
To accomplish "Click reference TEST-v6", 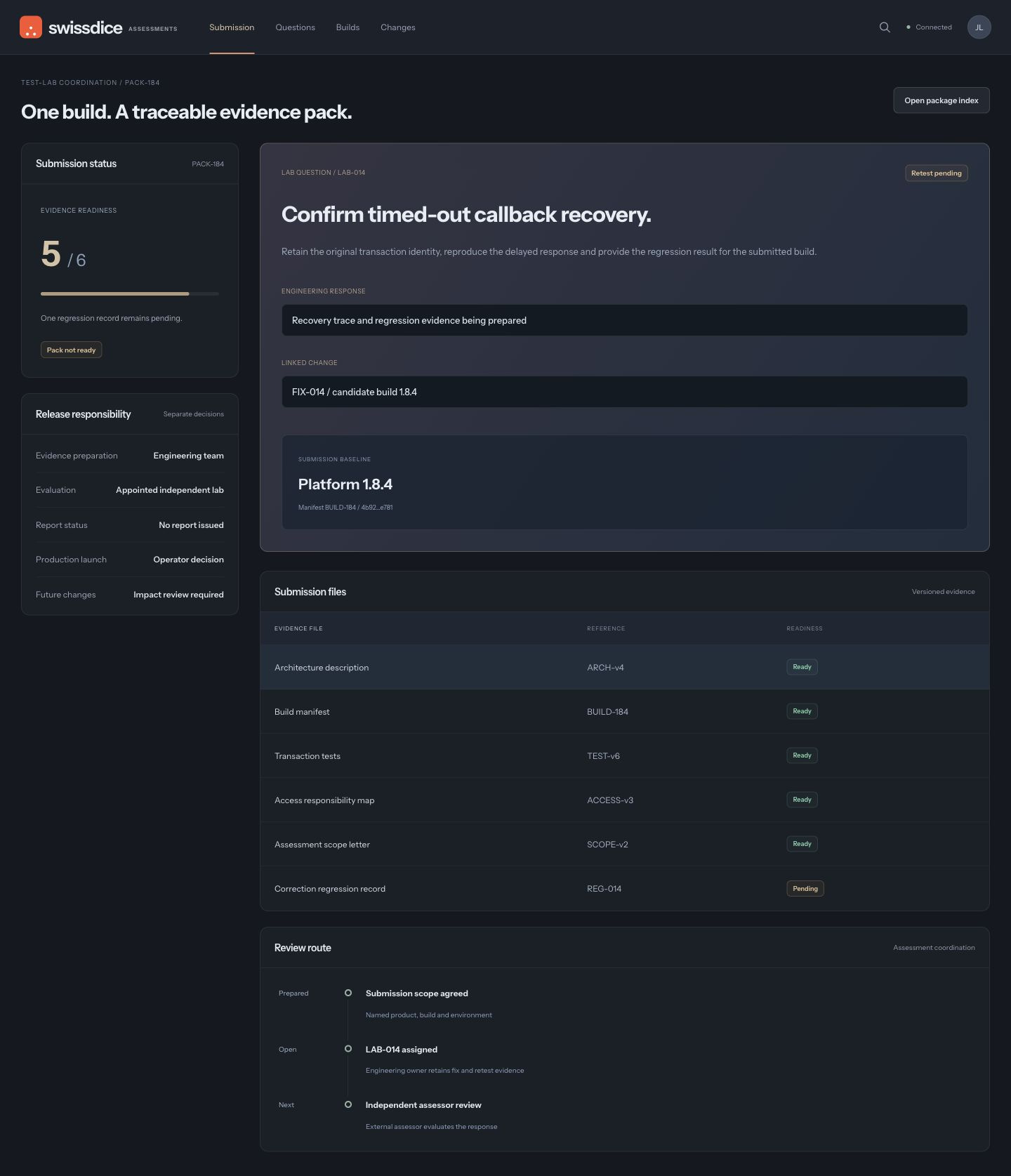I will point(603,756).
